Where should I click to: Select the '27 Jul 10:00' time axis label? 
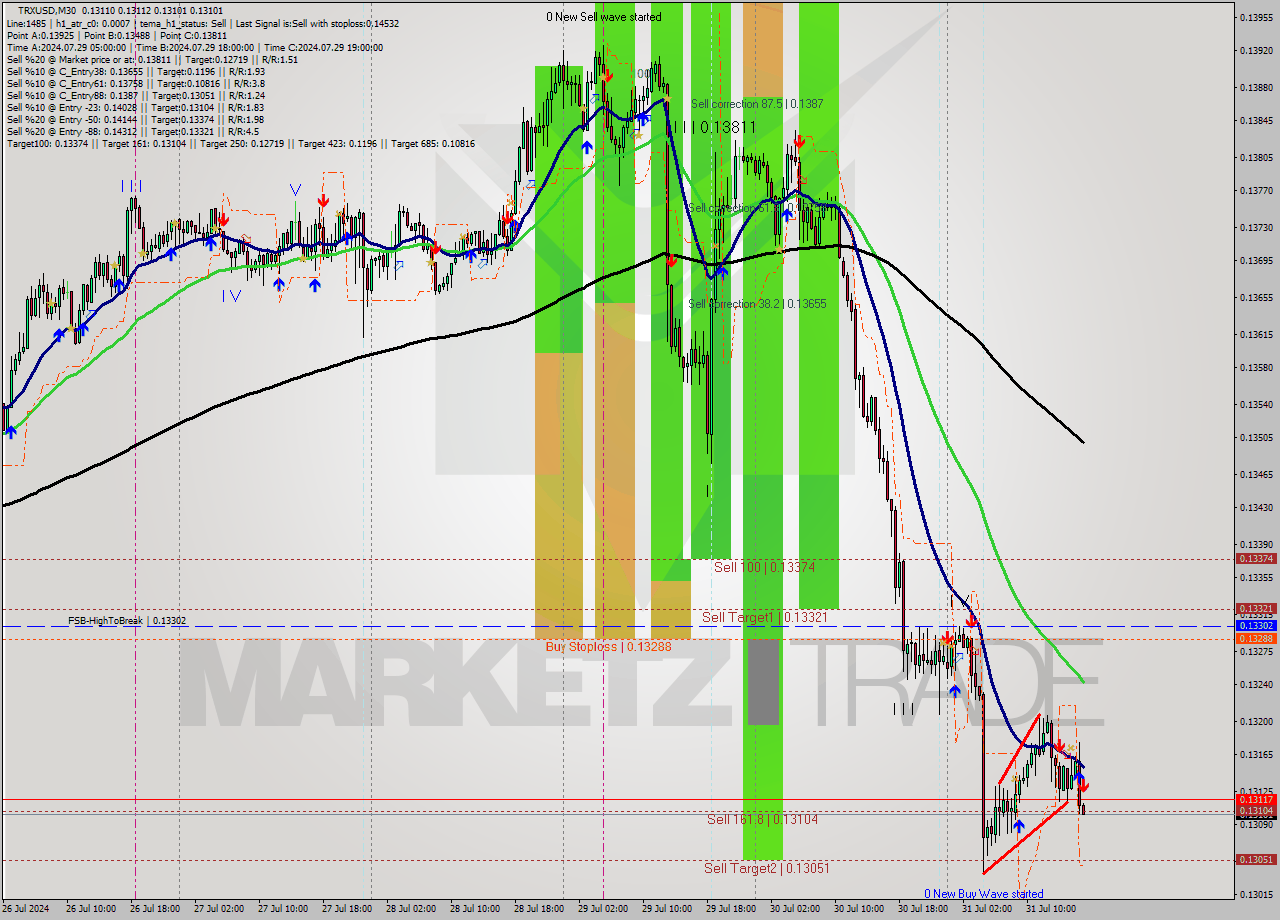point(283,909)
